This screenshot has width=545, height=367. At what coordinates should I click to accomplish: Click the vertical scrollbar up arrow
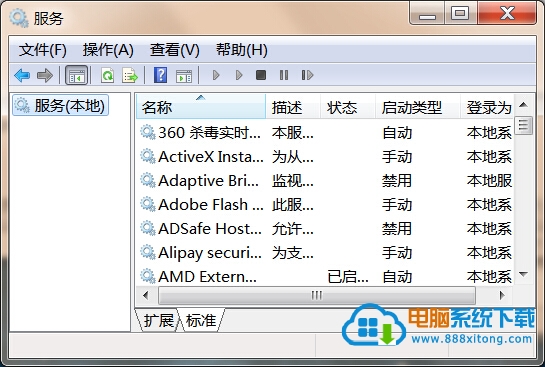coord(523,105)
